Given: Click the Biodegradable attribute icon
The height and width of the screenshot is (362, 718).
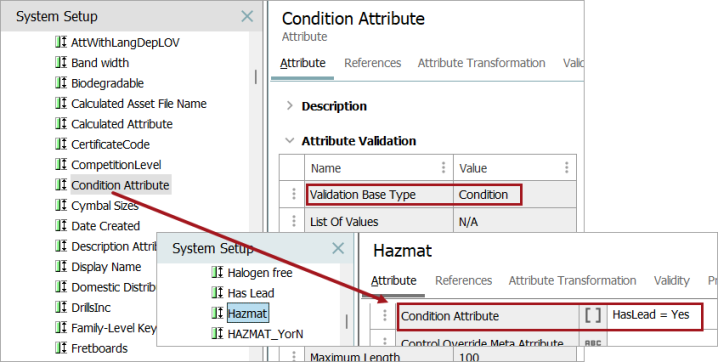Looking at the screenshot, I should [61, 83].
